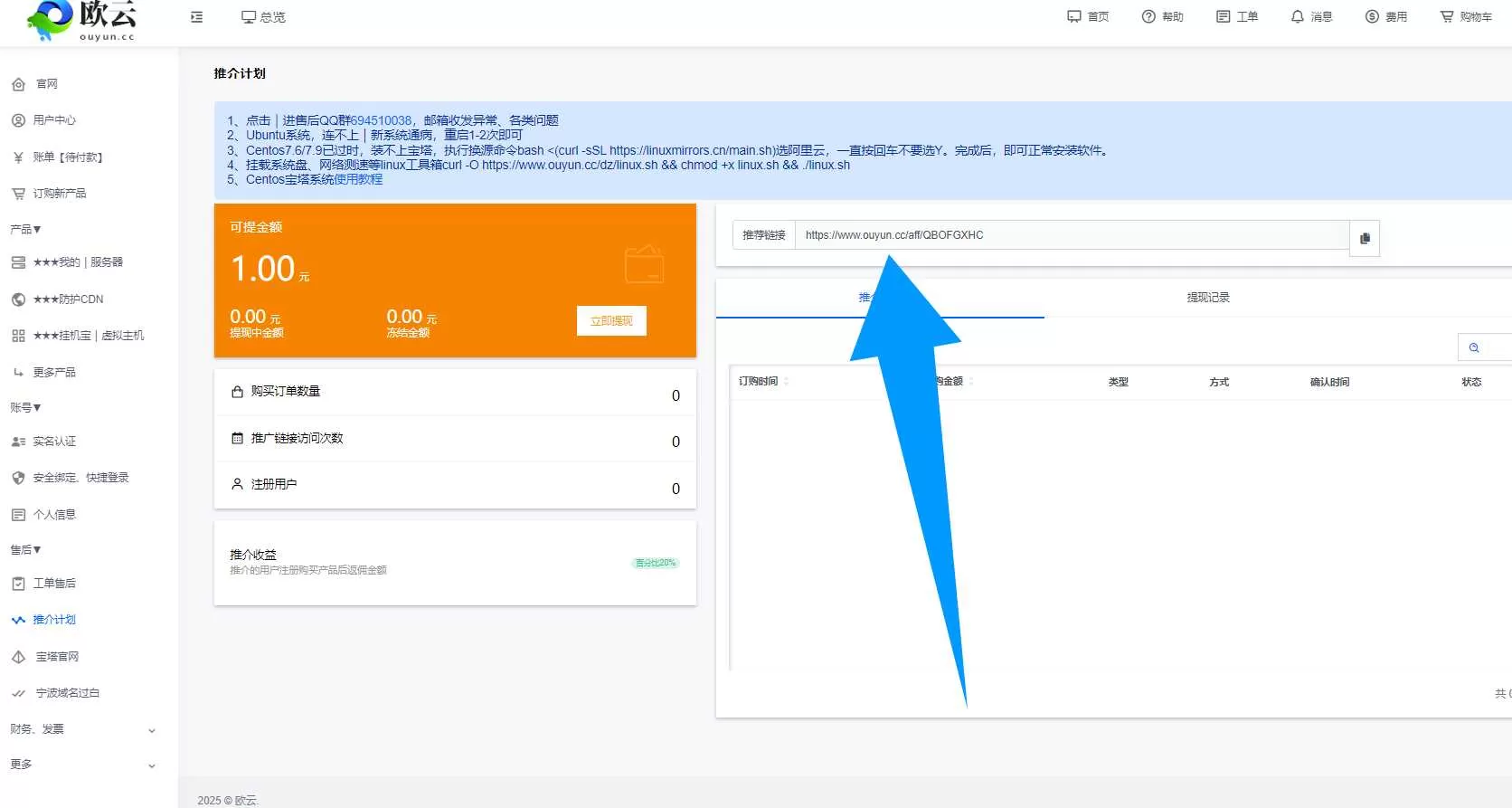Screen dimensions: 1512x808
Task: Go to 首页 in the top navigation
Action: [x=1088, y=17]
